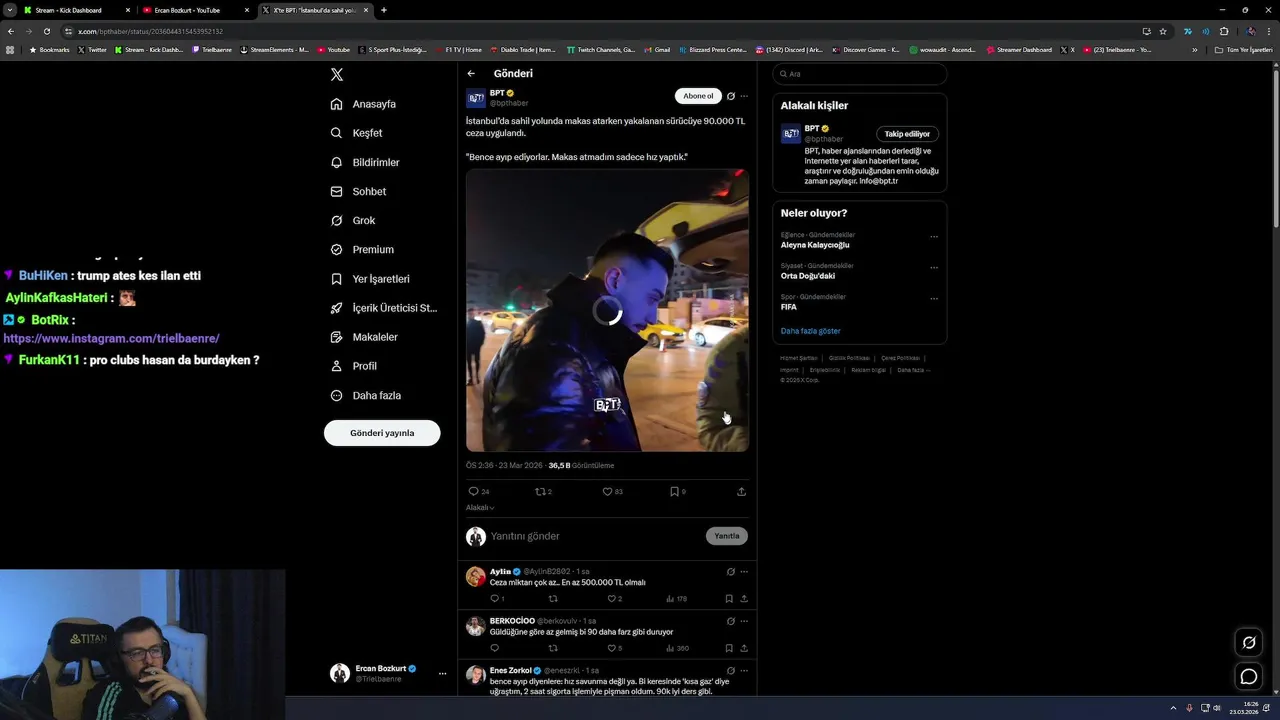Open Sohbet messages

click(358, 191)
